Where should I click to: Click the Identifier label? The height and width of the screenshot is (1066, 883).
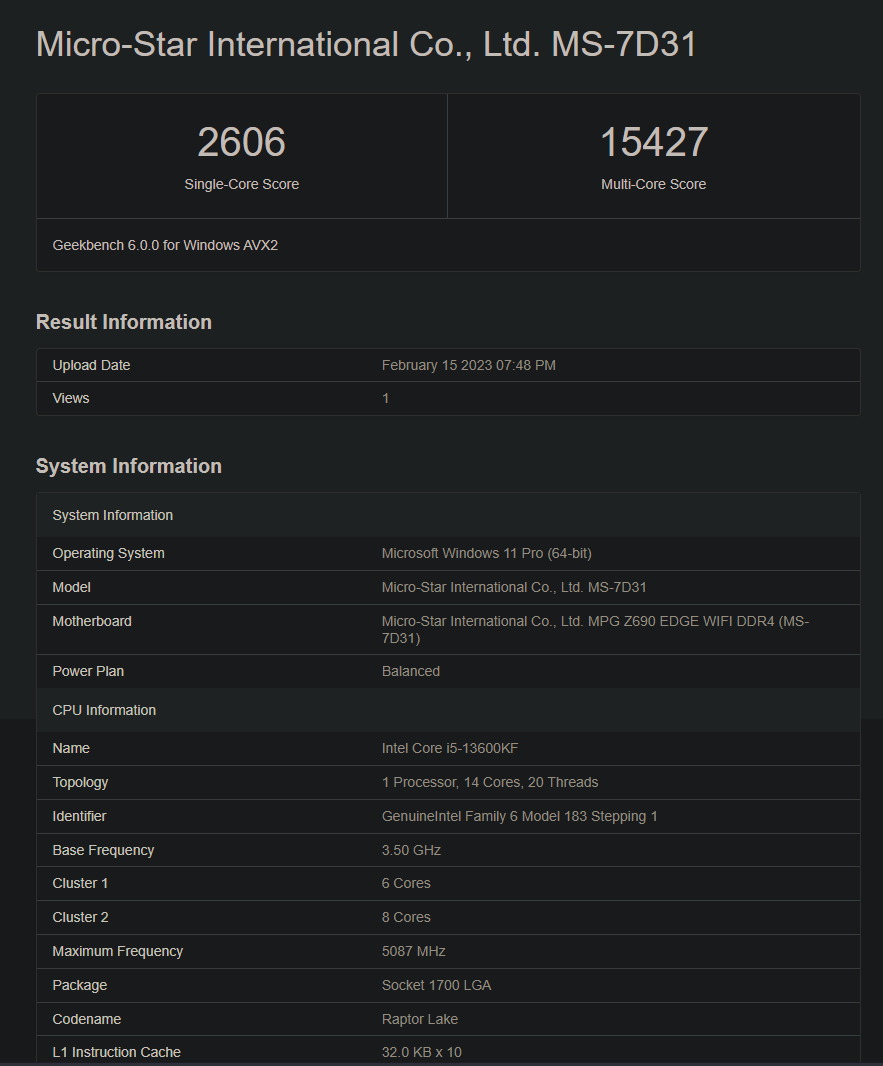80,816
